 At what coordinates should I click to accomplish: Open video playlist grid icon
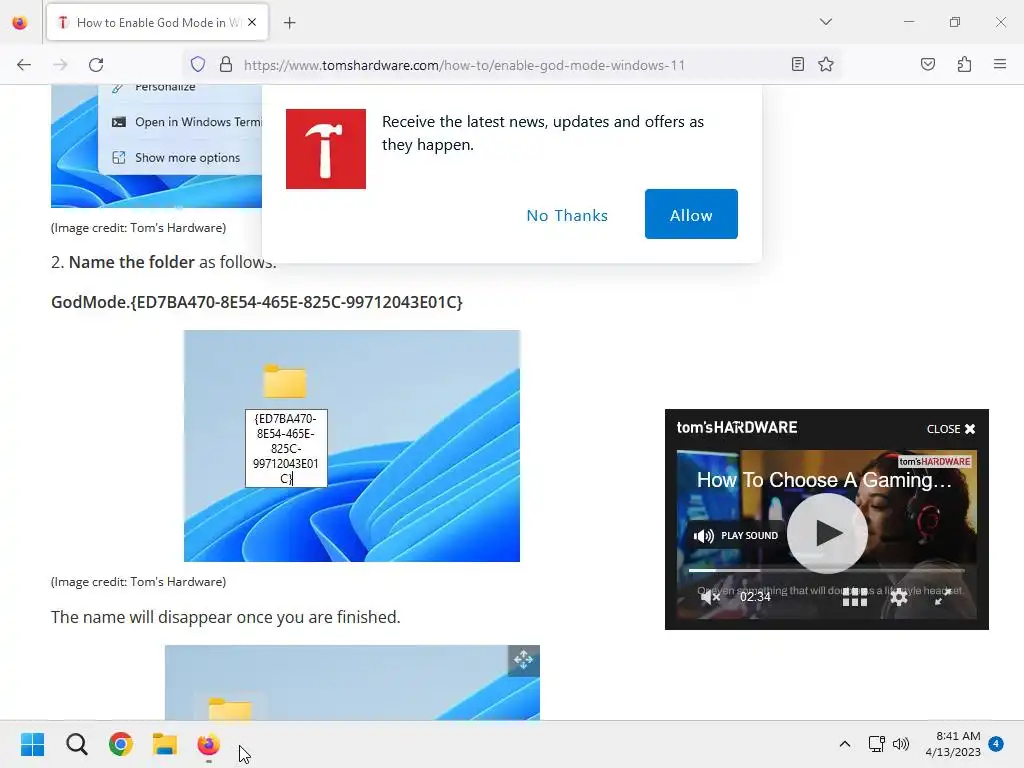click(855, 597)
